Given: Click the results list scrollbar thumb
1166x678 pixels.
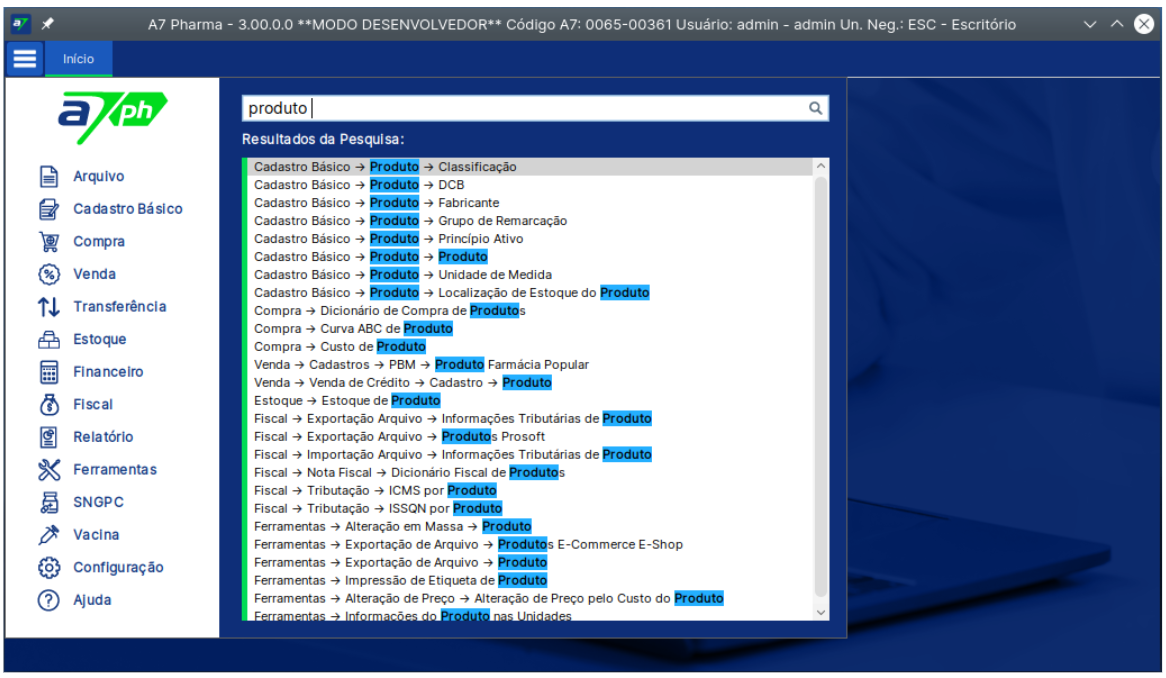Looking at the screenshot, I should tap(821, 387).
